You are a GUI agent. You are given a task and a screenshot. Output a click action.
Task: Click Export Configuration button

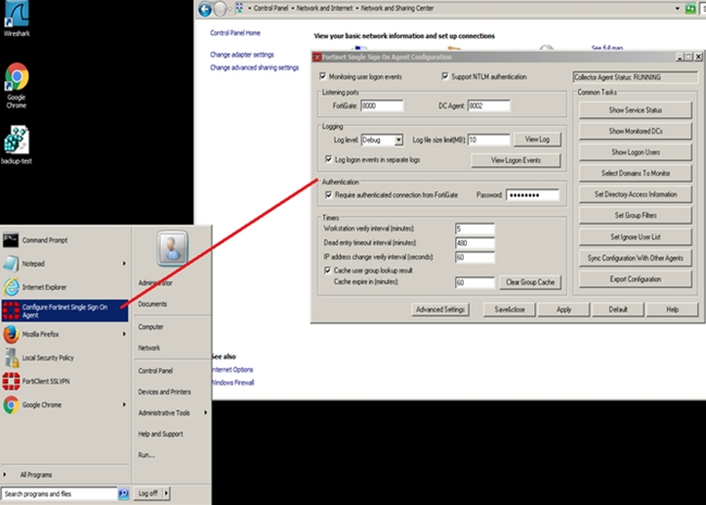point(635,279)
